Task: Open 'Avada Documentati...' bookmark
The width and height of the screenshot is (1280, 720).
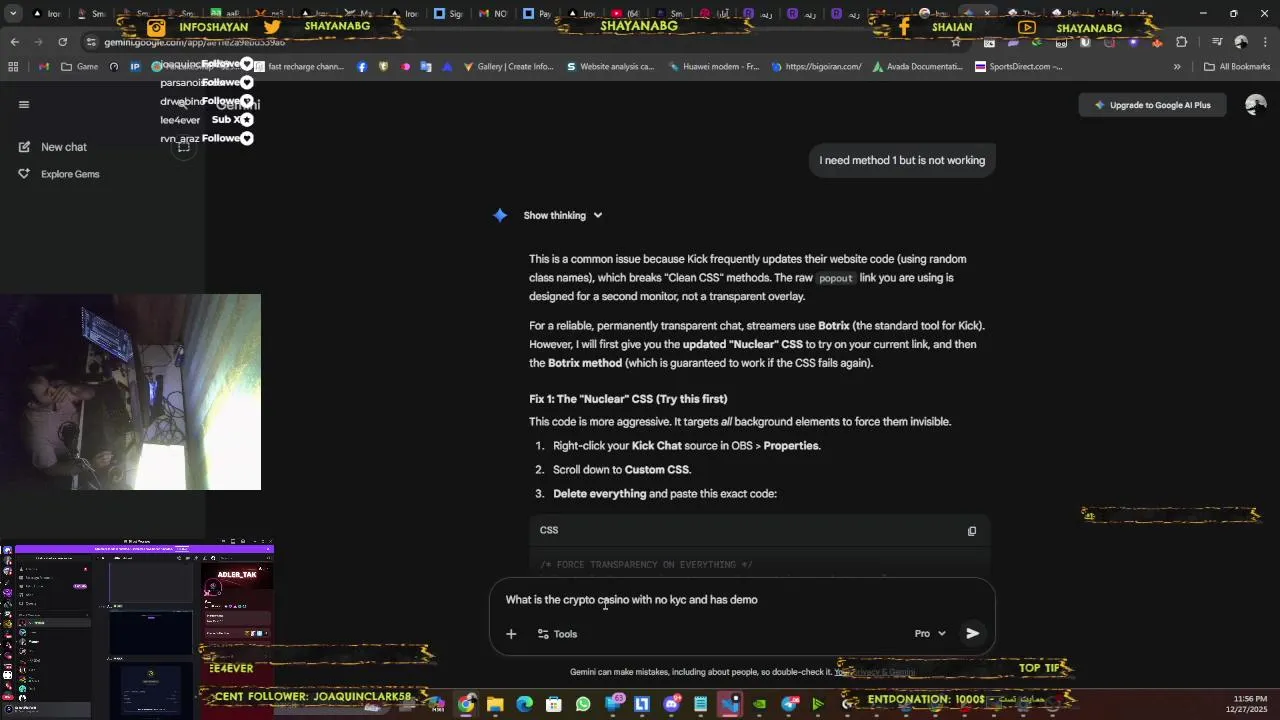Action: point(917,67)
